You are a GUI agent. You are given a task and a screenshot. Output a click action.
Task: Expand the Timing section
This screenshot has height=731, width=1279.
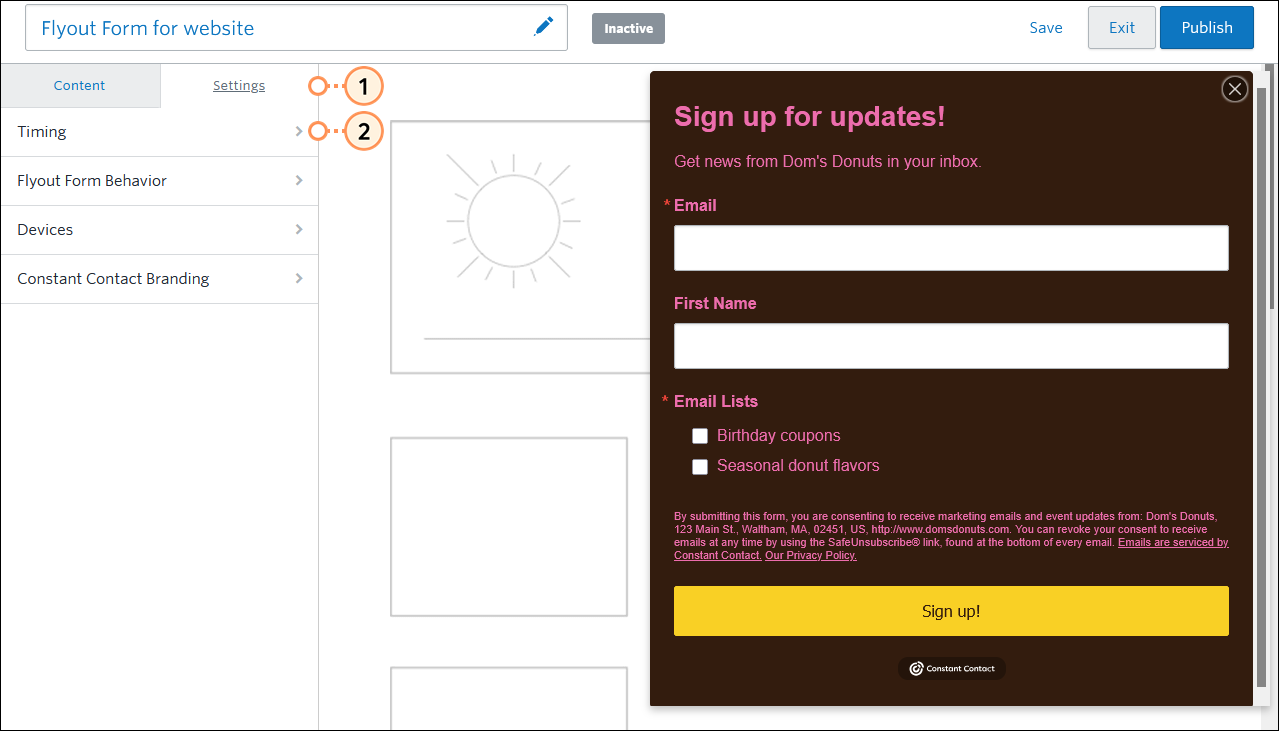coord(160,131)
